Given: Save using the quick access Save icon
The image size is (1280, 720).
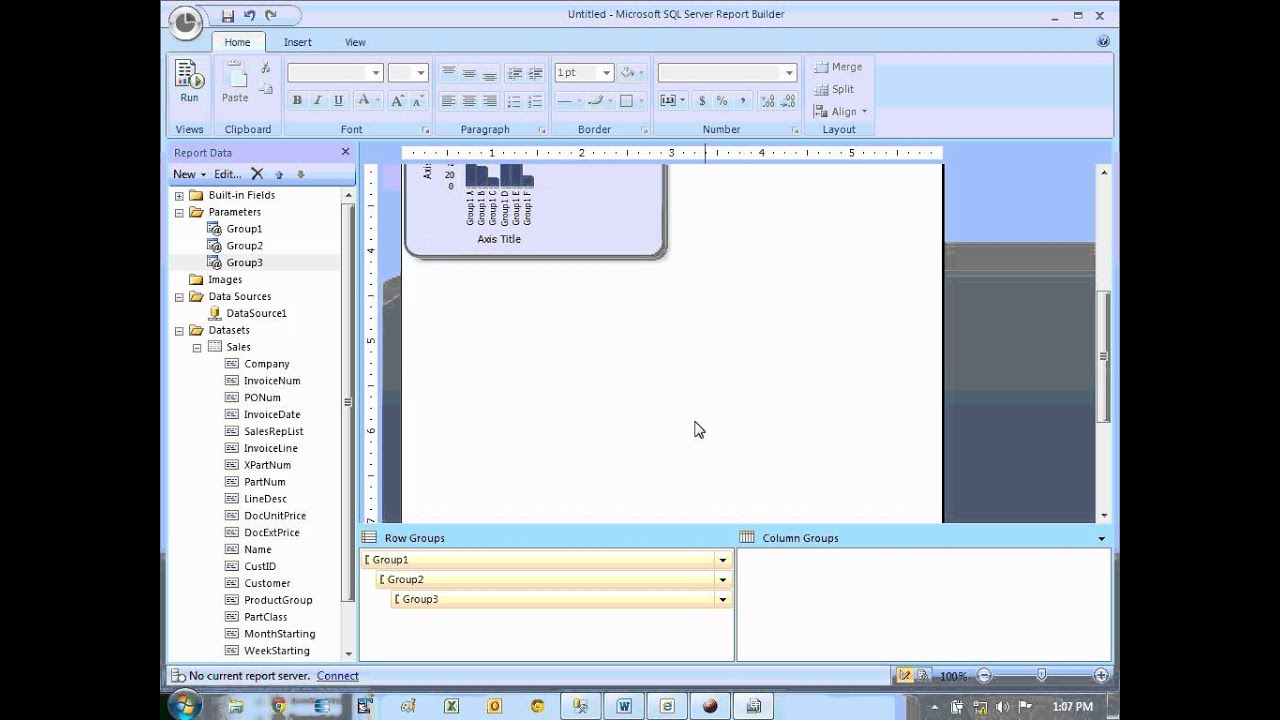Looking at the screenshot, I should pos(228,15).
